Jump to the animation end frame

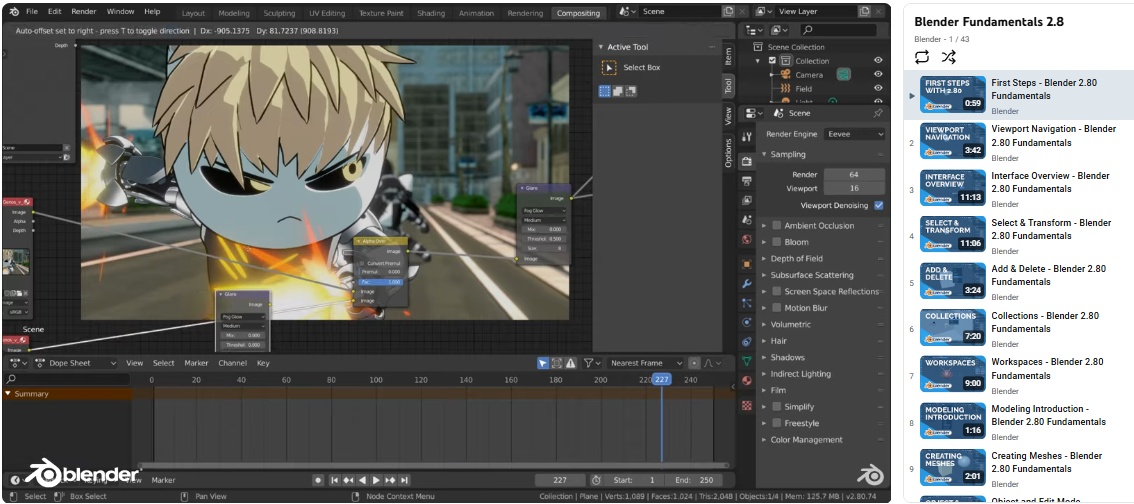coord(404,480)
